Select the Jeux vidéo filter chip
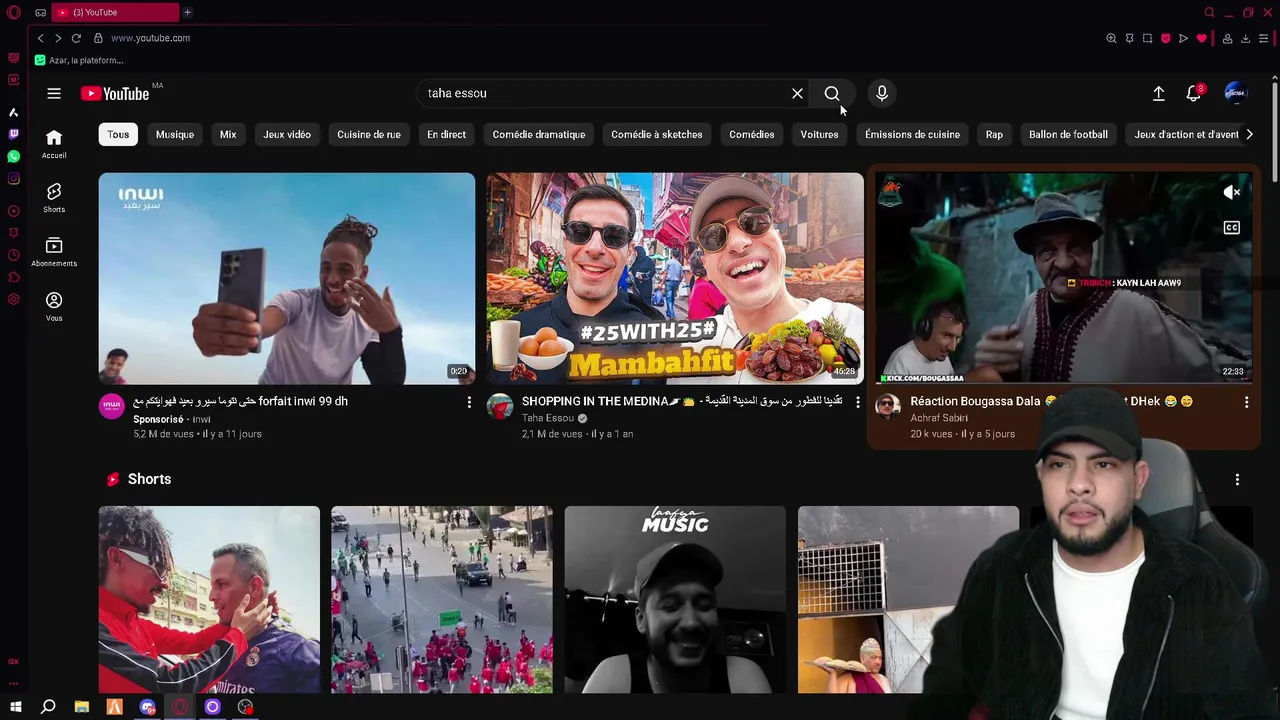Screen dimensions: 1280x720 [287, 134]
